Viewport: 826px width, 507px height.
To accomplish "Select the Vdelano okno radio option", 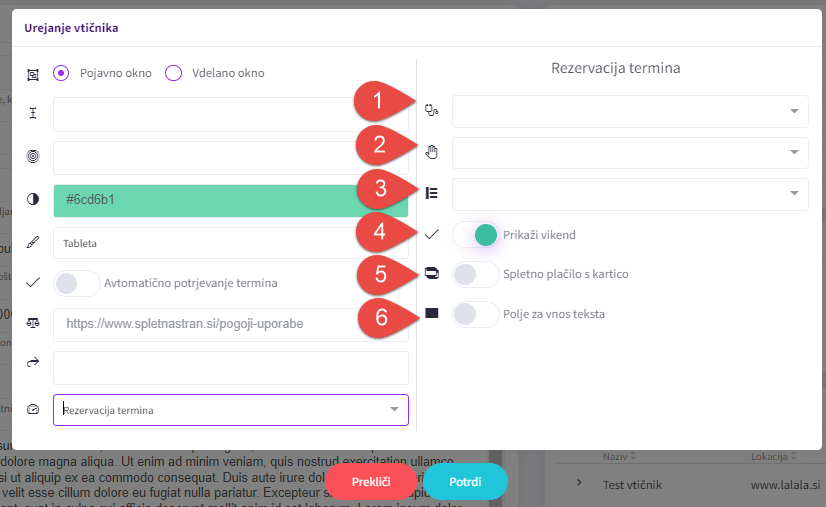I will (x=173, y=73).
